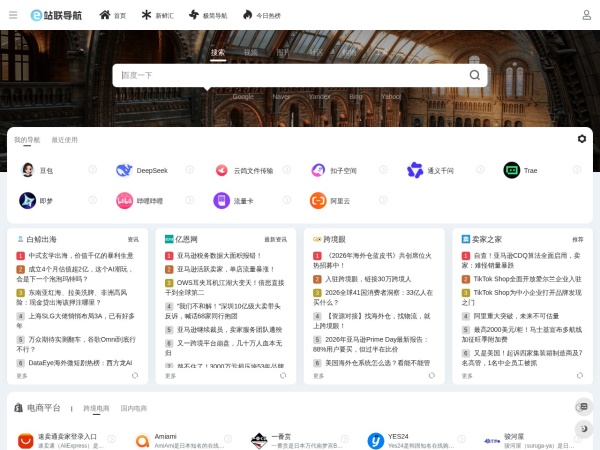Image resolution: width=600 pixels, height=450 pixels.
Task: Switch search engine to Yandex
Action: pos(320,96)
